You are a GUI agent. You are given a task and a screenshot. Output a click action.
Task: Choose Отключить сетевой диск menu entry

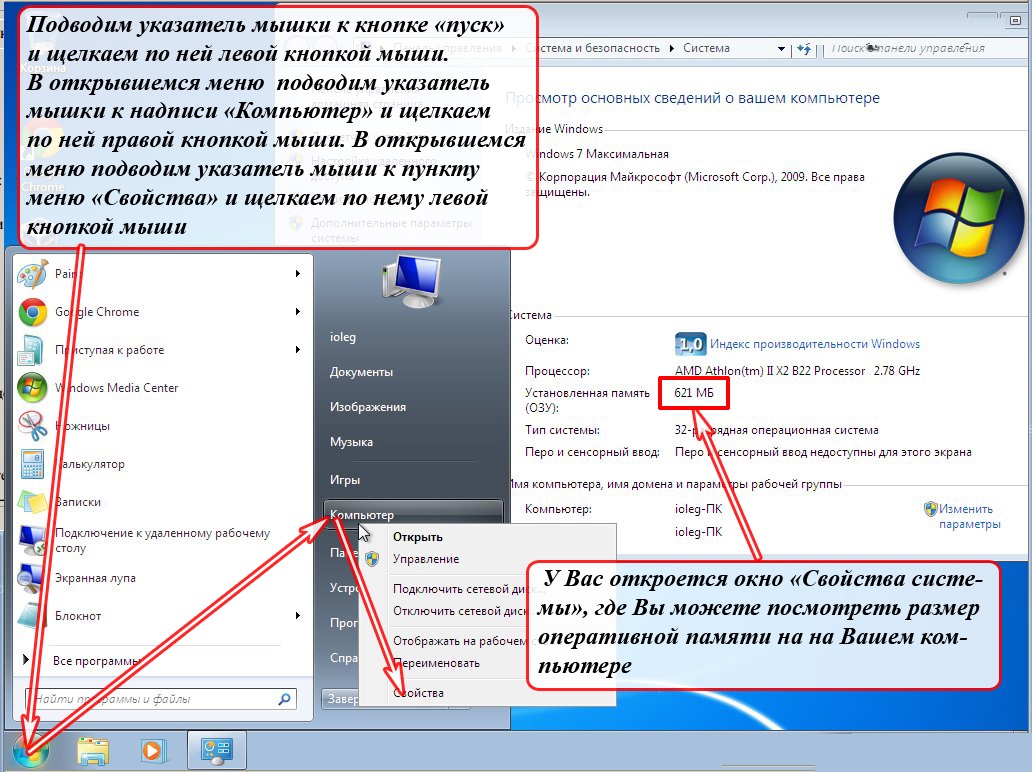pos(469,611)
